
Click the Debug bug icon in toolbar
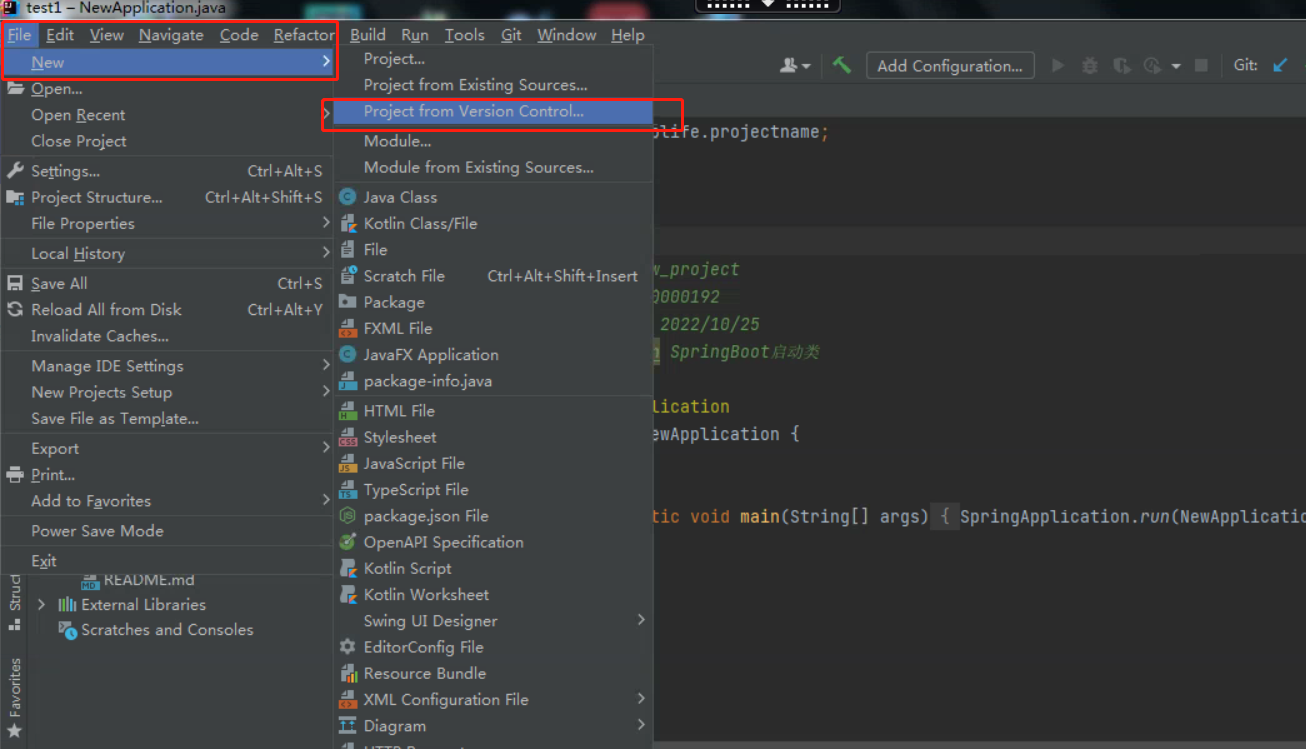click(x=1090, y=66)
